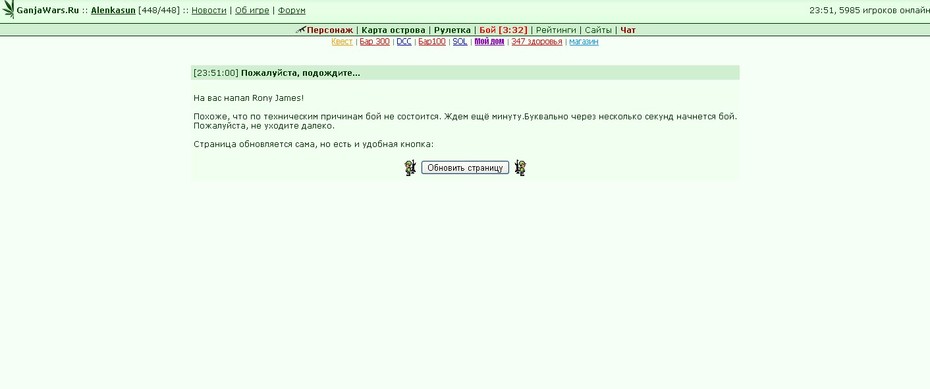Open the Форум link
930x389 pixels.
pyautogui.click(x=292, y=11)
